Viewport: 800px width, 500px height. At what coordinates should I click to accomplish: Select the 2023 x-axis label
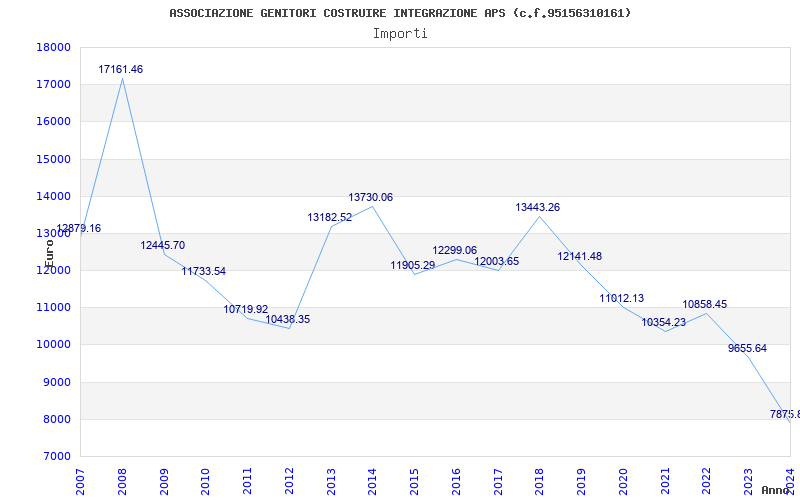click(x=748, y=482)
